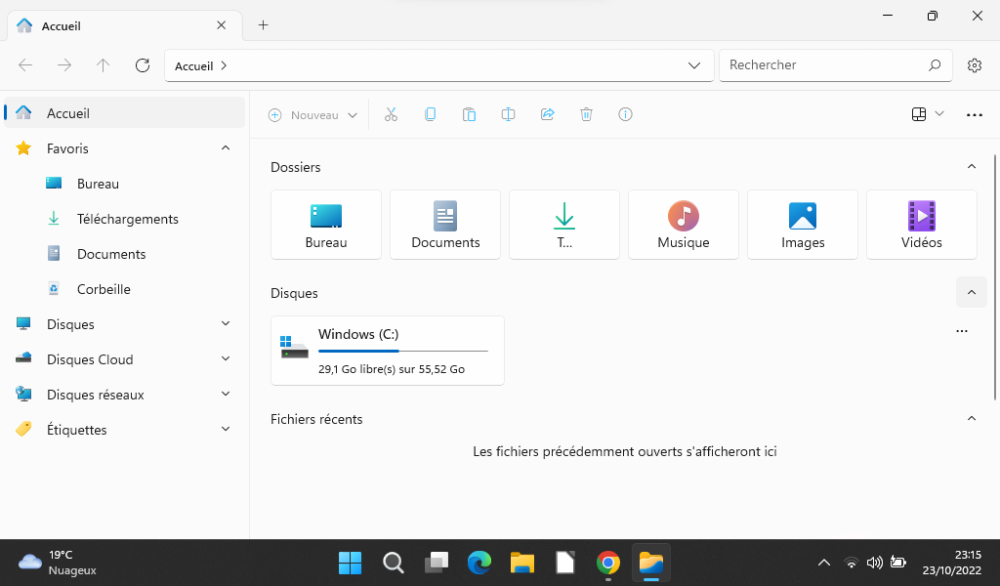Click the Cut scissors icon in toolbar
Image resolution: width=1000 pixels, height=586 pixels.
(x=391, y=115)
